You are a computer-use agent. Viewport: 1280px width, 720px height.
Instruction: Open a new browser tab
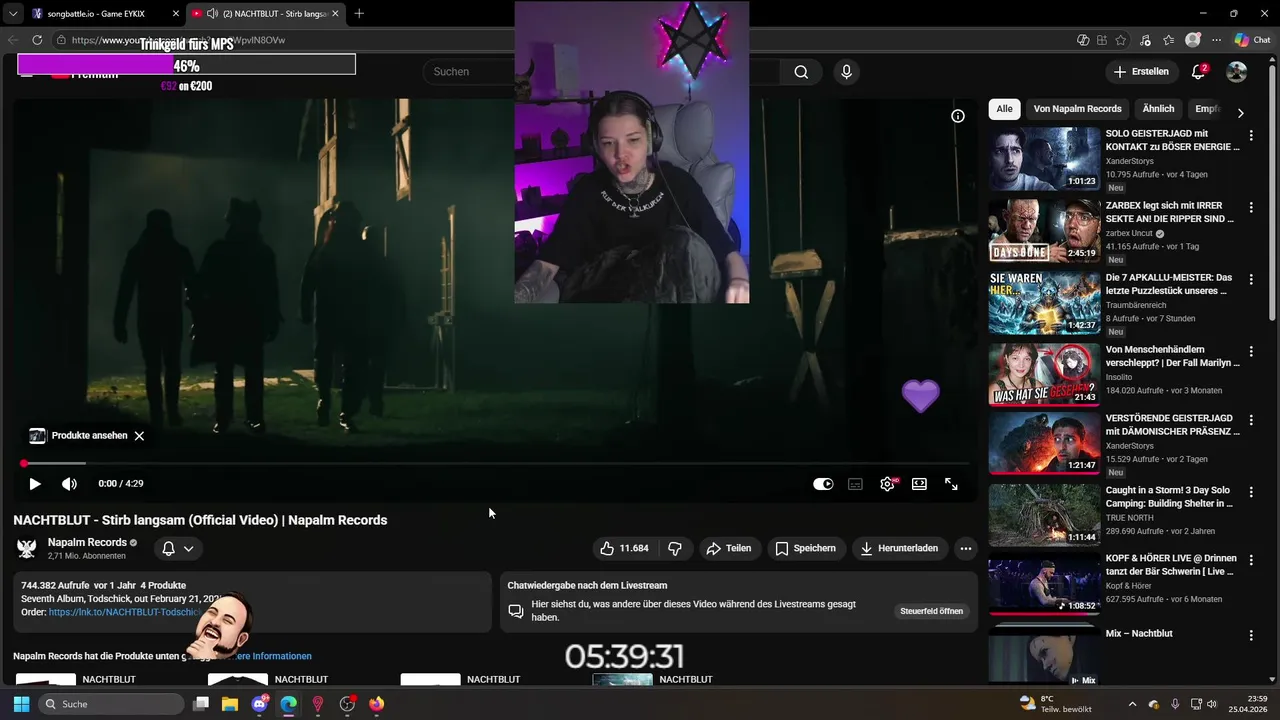pos(359,14)
